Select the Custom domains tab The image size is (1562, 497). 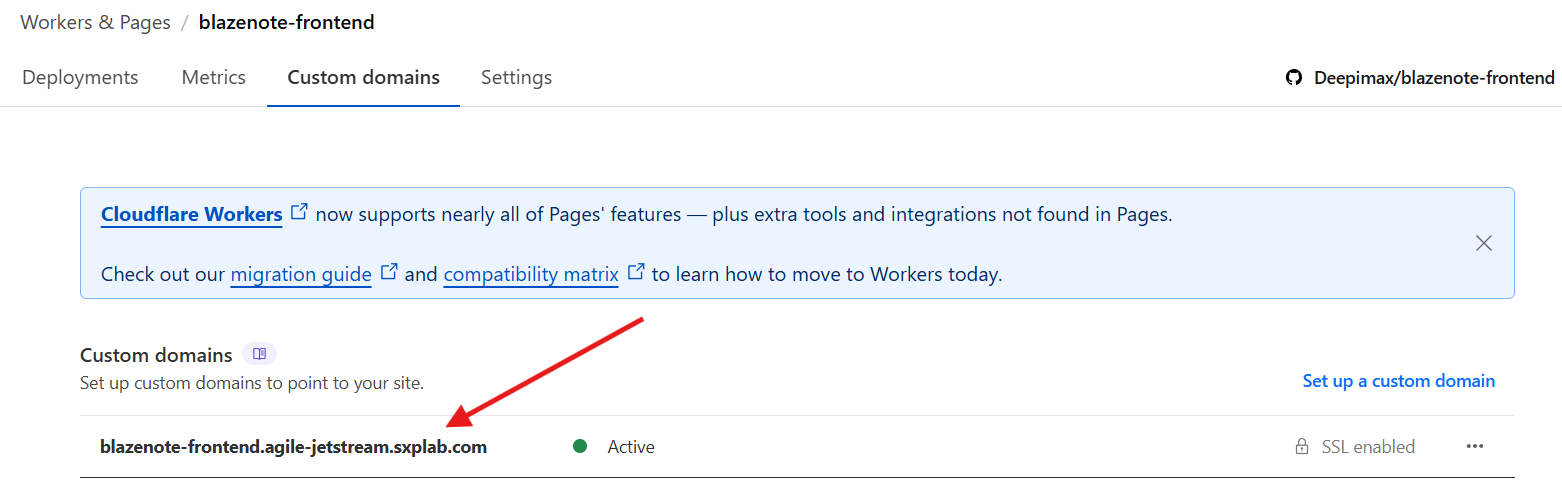click(x=363, y=77)
